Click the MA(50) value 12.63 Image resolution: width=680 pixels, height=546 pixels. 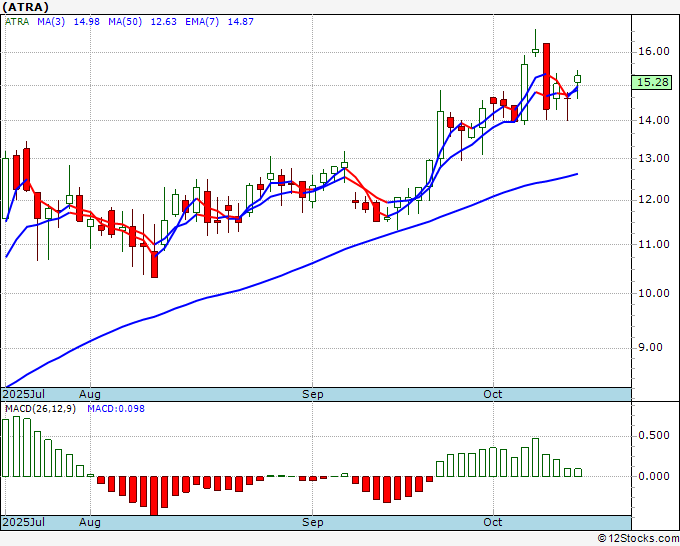(x=163, y=22)
